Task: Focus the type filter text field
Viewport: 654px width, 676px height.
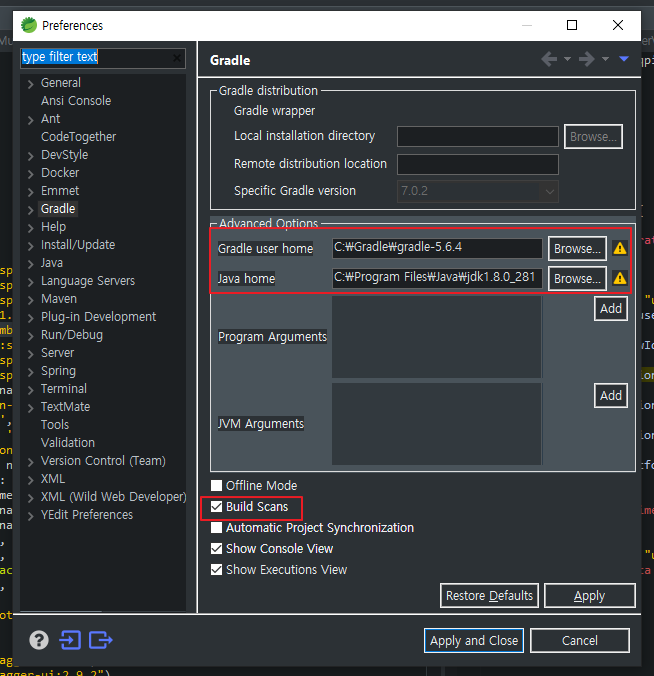Action: click(x=103, y=58)
